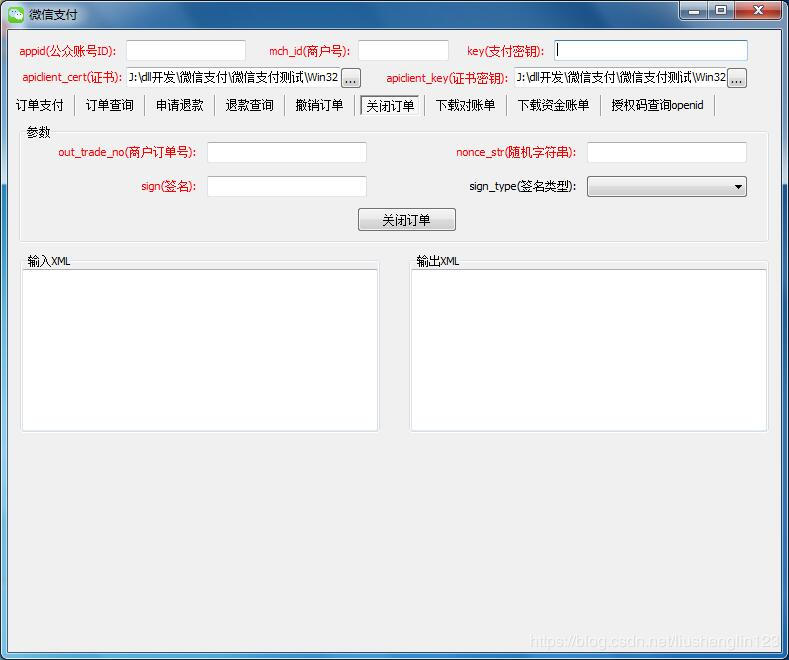Click inside the 输入XML text area
Screen dimensions: 789x660
(x=200, y=350)
